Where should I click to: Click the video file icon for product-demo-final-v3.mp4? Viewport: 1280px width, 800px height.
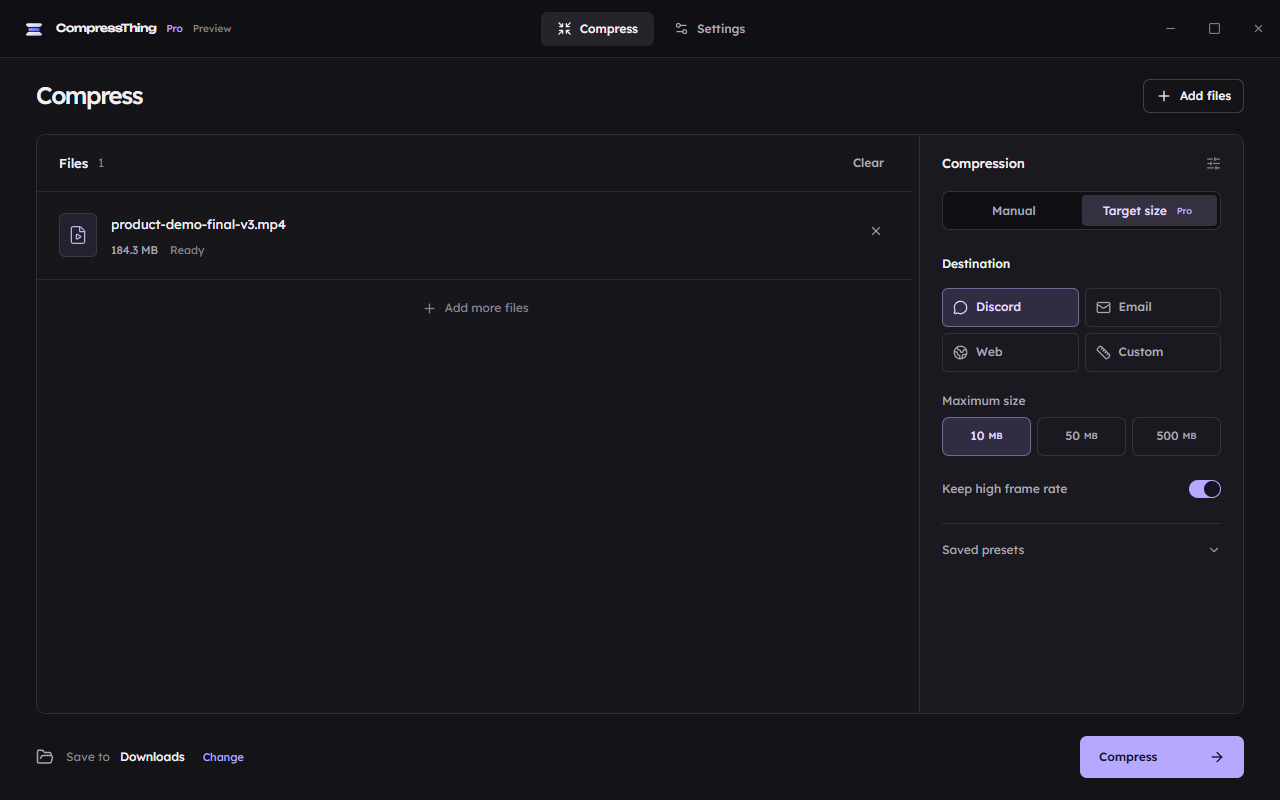point(78,235)
